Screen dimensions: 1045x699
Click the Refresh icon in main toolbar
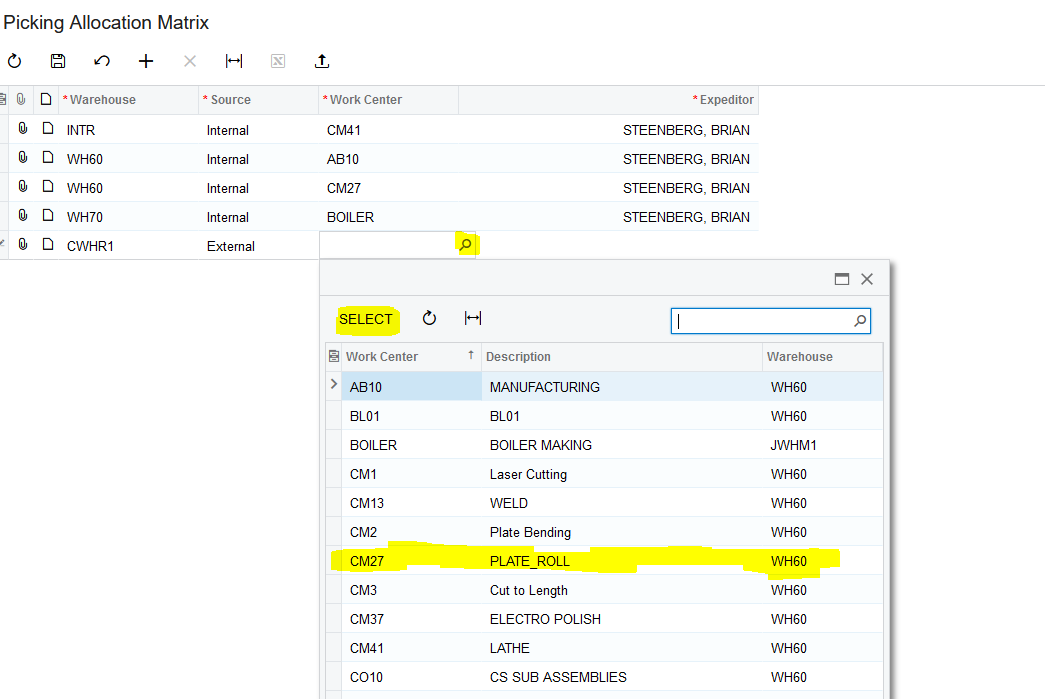pyautogui.click(x=14, y=61)
